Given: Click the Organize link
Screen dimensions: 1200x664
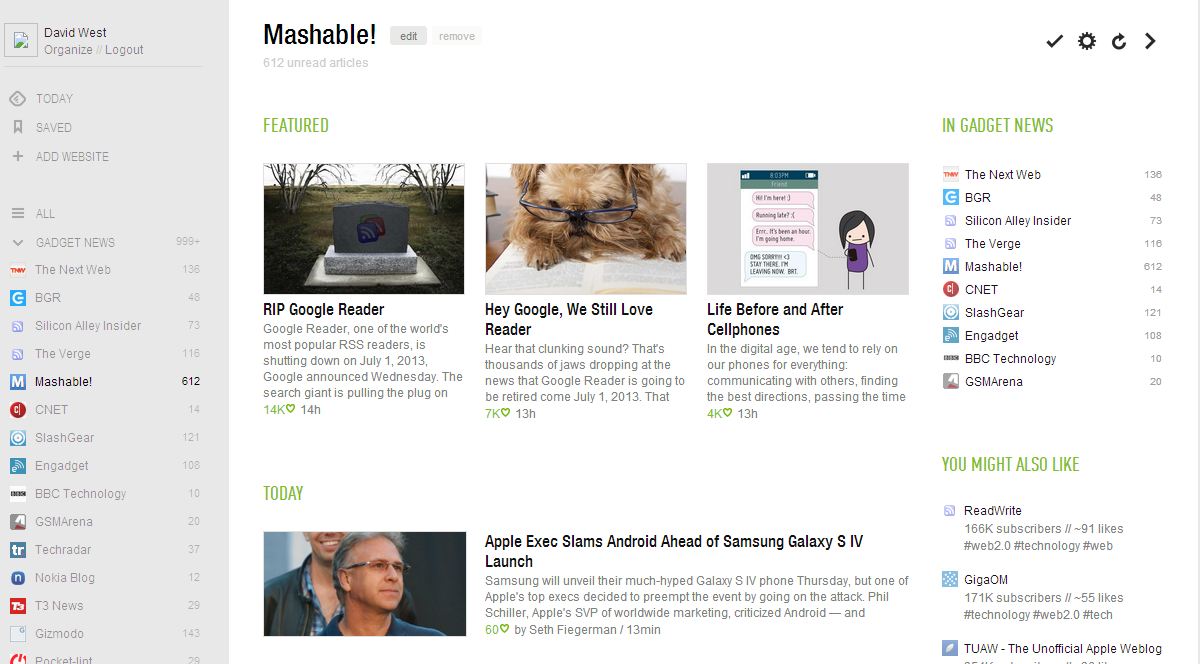Looking at the screenshot, I should click(68, 49).
